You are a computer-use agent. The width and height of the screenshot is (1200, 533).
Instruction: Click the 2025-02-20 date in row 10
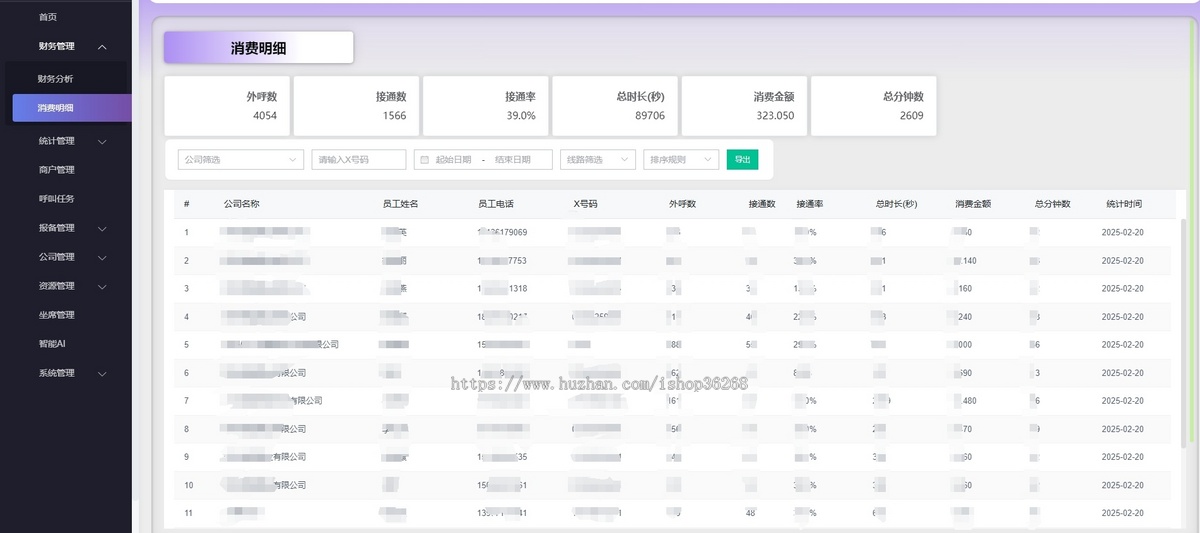click(1122, 485)
